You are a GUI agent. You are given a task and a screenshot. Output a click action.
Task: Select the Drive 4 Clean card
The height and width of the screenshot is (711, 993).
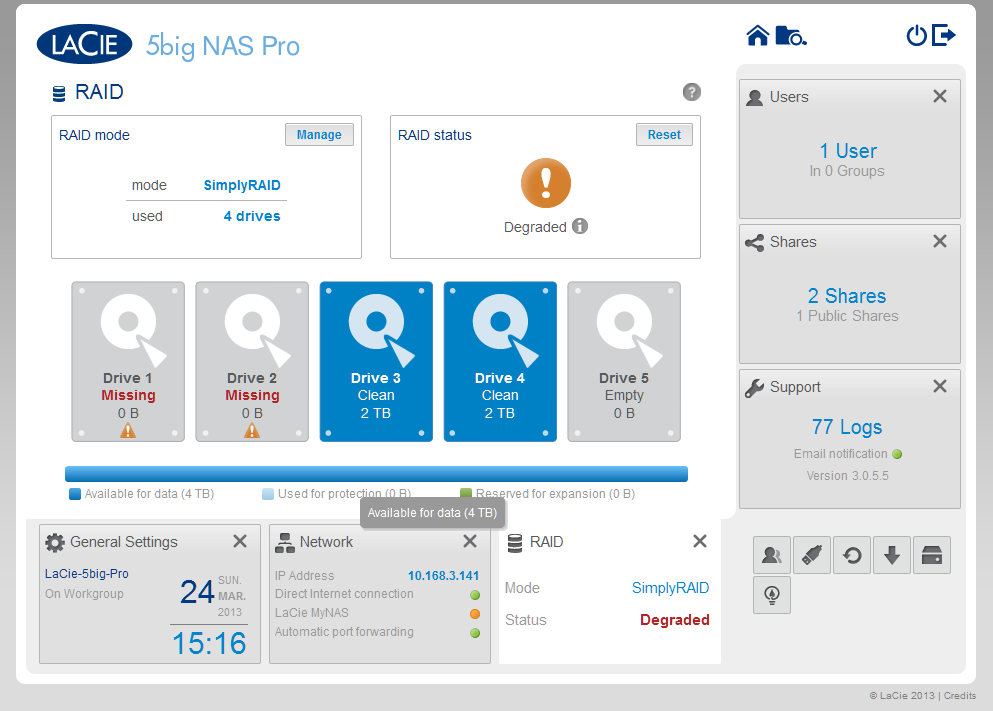click(500, 362)
